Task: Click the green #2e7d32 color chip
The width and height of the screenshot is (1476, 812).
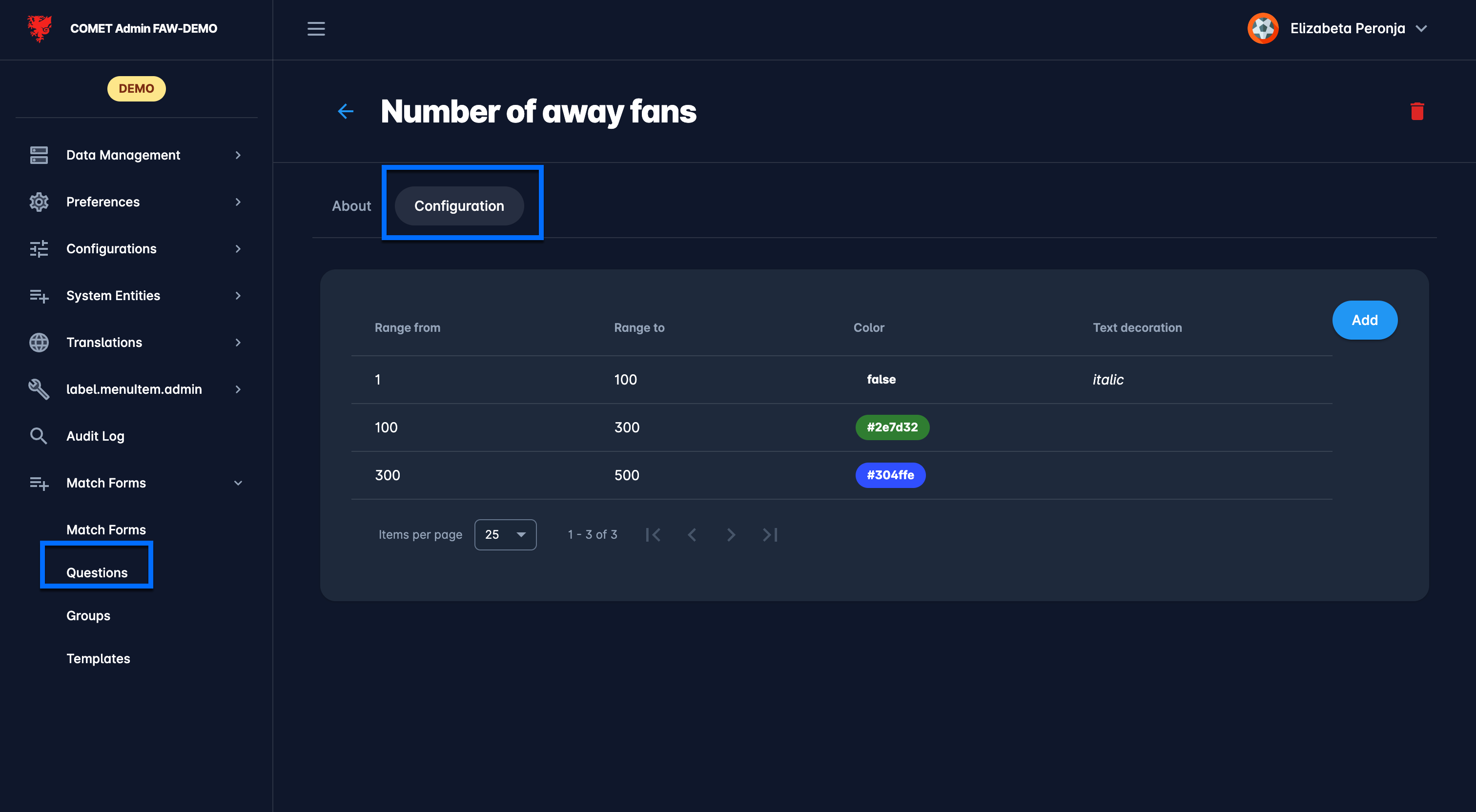Action: coord(892,427)
